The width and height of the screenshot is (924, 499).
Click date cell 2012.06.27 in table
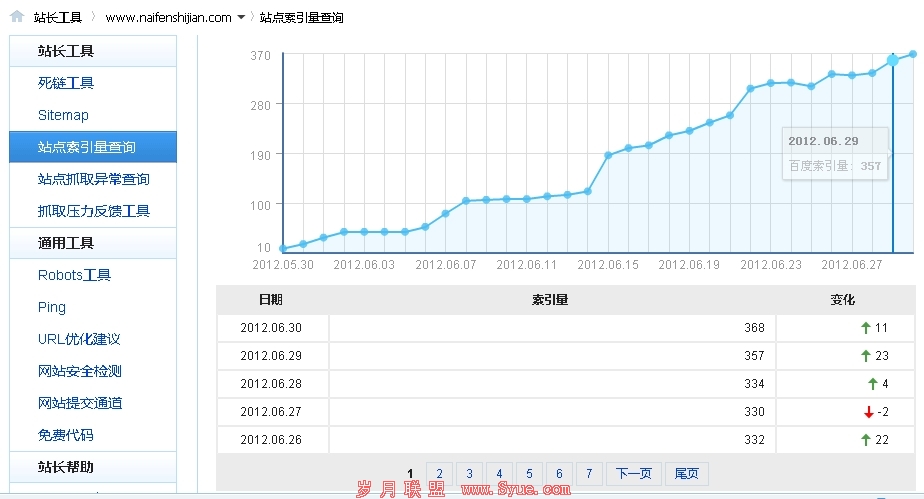click(x=271, y=412)
